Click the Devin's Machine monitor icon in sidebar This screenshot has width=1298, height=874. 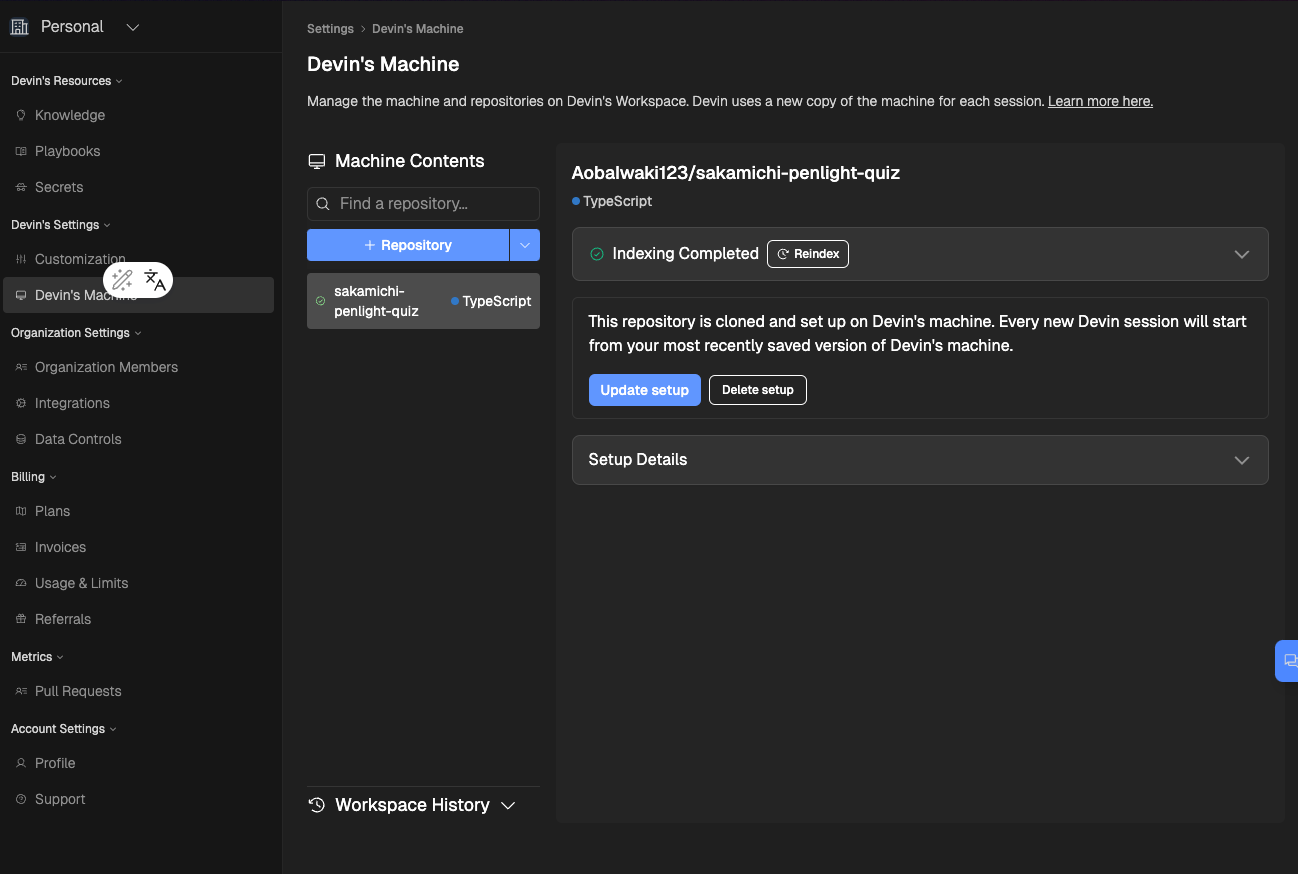[x=21, y=295]
